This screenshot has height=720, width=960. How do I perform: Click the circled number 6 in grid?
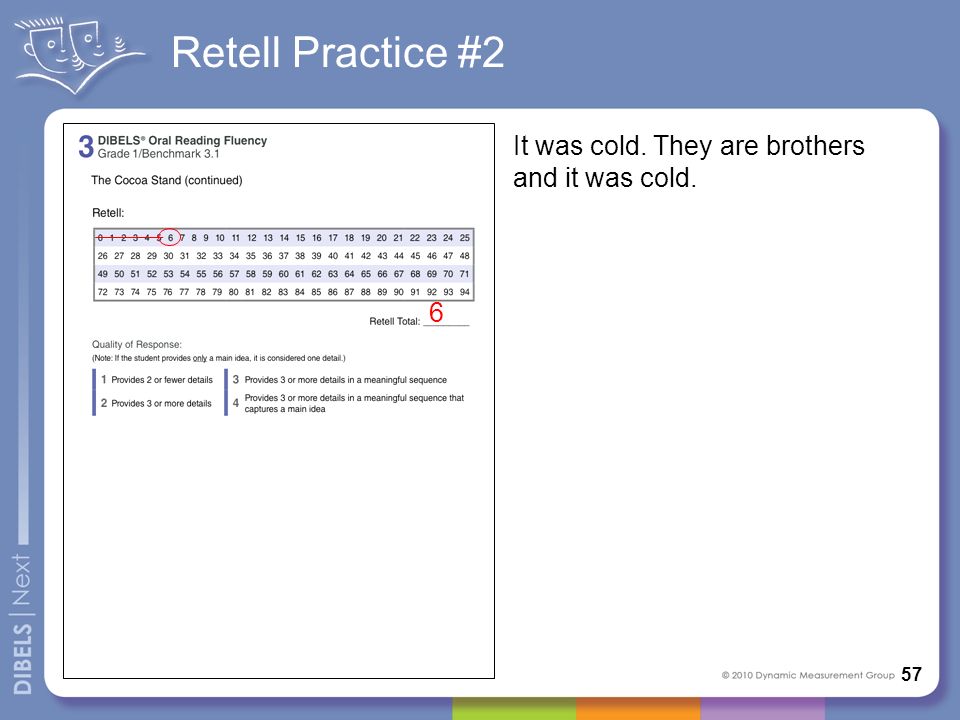(170, 238)
